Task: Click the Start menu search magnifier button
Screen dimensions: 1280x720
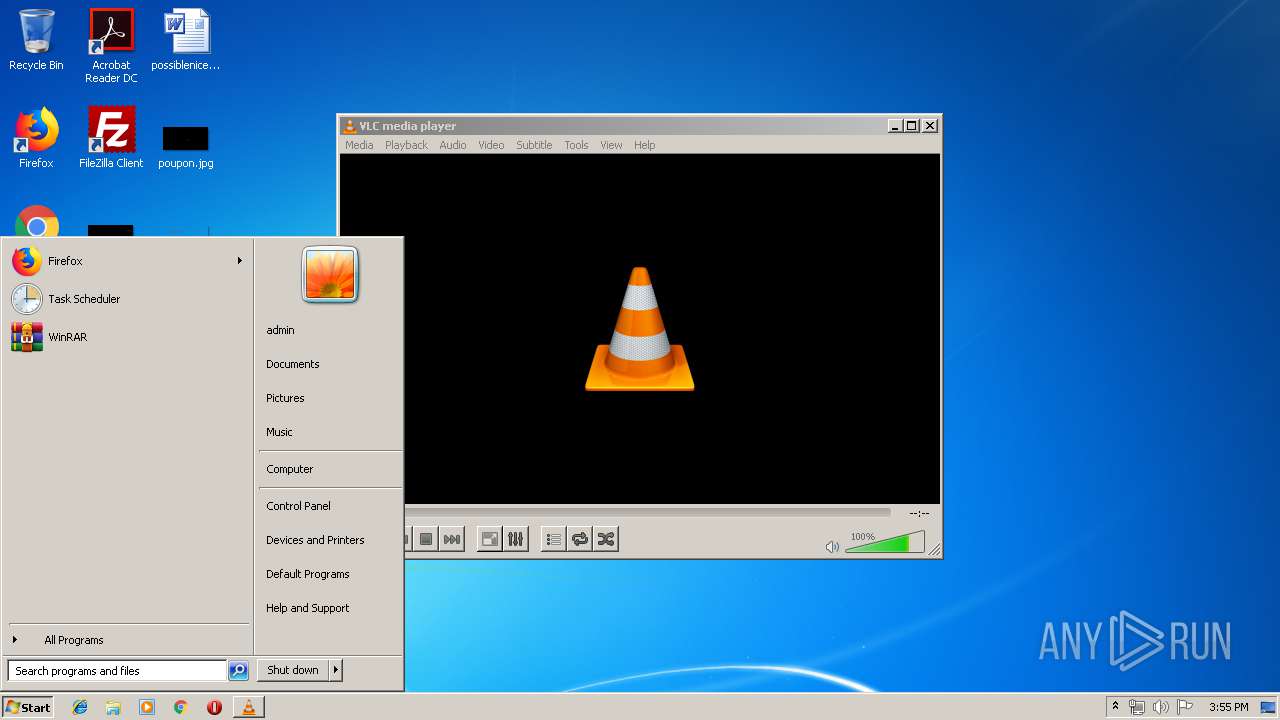Action: [238, 671]
